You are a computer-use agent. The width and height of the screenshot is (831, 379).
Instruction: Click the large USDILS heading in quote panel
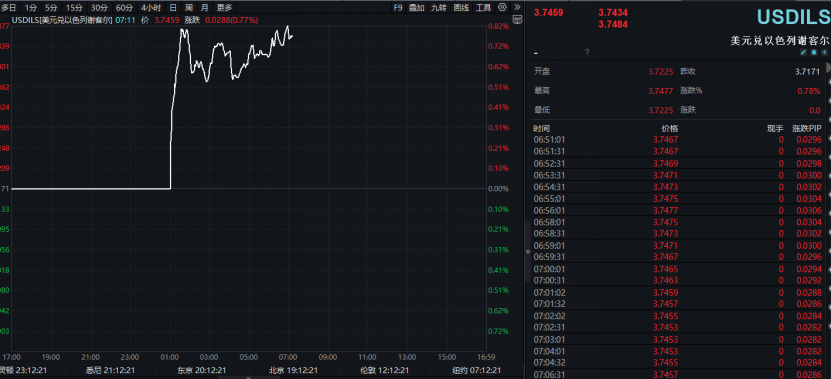coord(793,16)
